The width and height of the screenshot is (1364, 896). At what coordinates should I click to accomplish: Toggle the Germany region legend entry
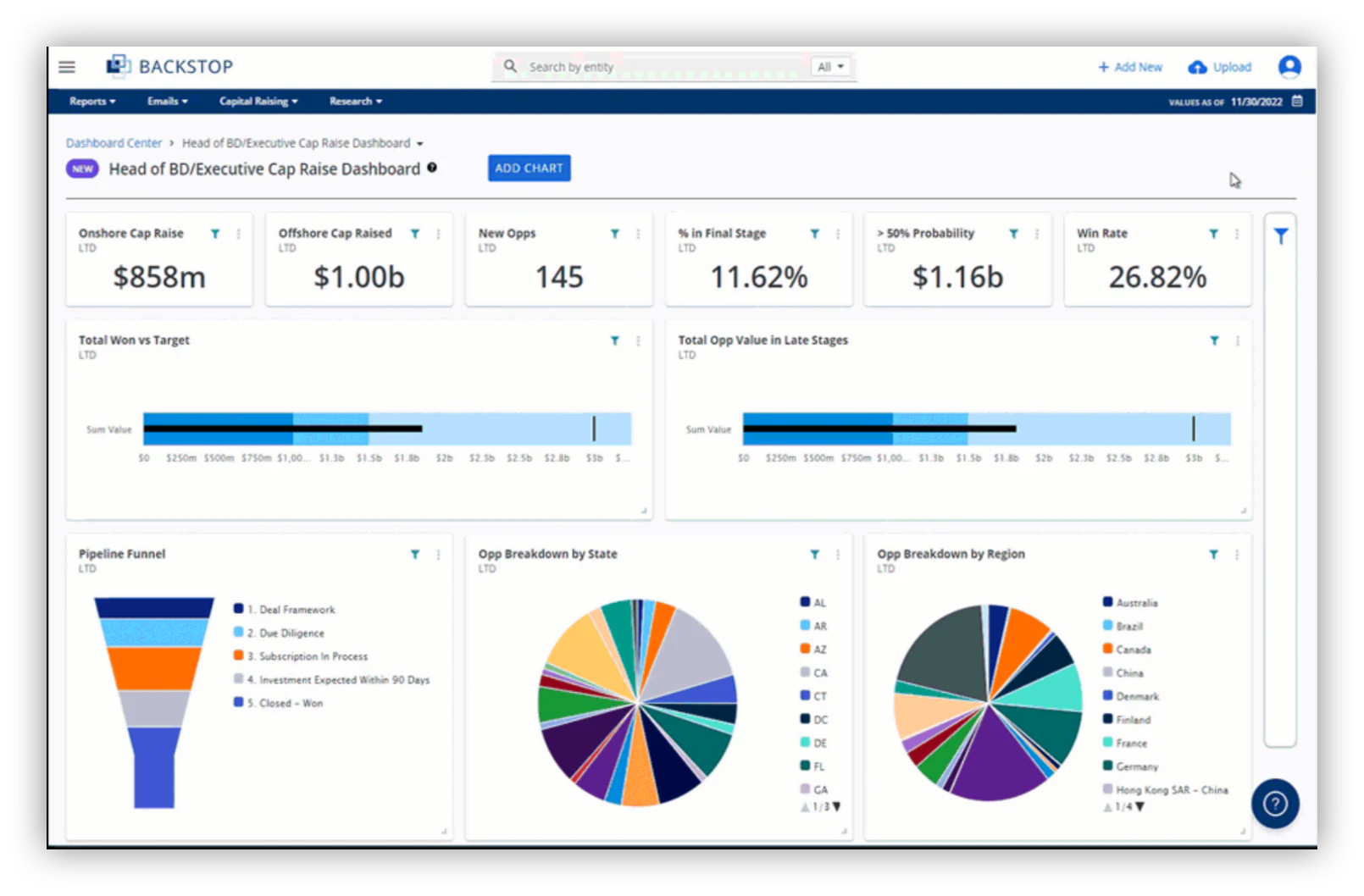[x=1130, y=766]
